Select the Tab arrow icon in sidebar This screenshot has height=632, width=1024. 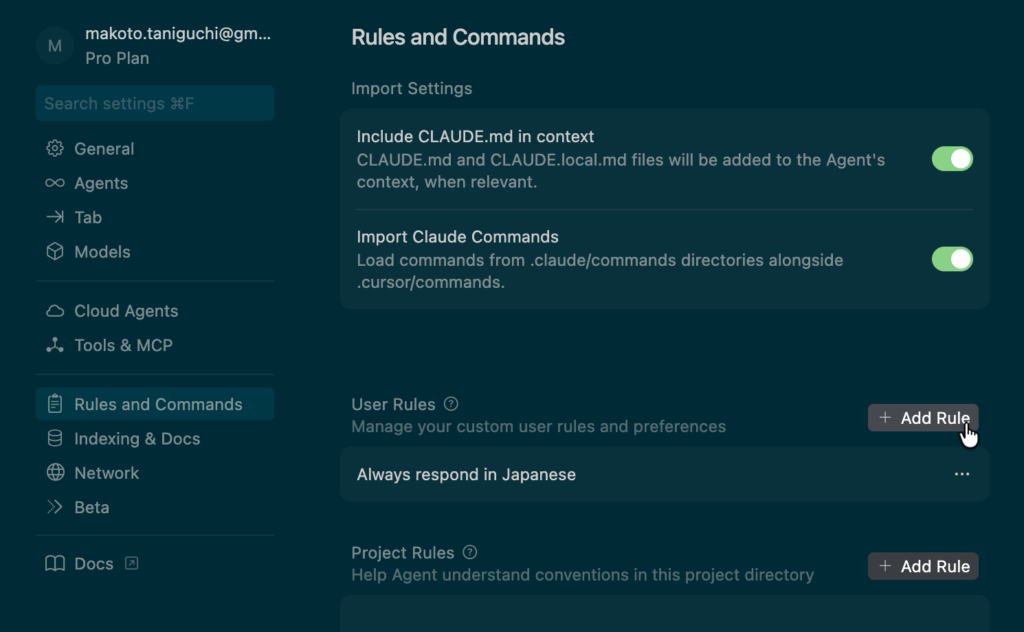click(55, 217)
